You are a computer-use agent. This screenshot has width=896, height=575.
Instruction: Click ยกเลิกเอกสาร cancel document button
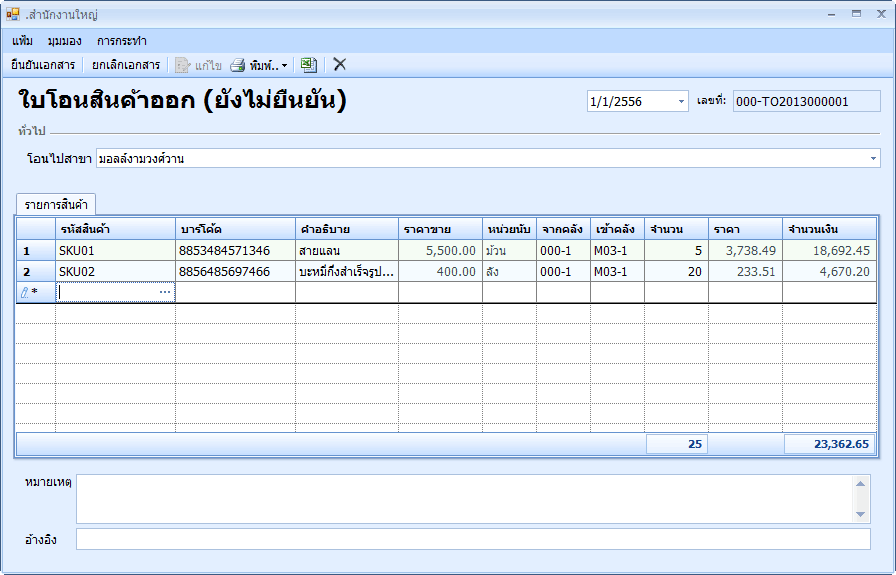point(126,65)
